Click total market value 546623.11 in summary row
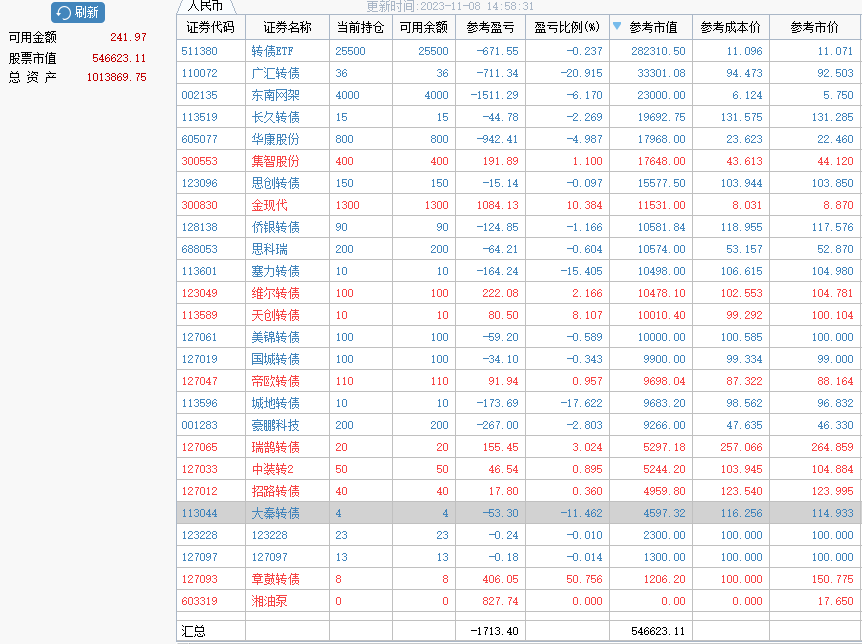The width and height of the screenshot is (862, 644). (658, 631)
